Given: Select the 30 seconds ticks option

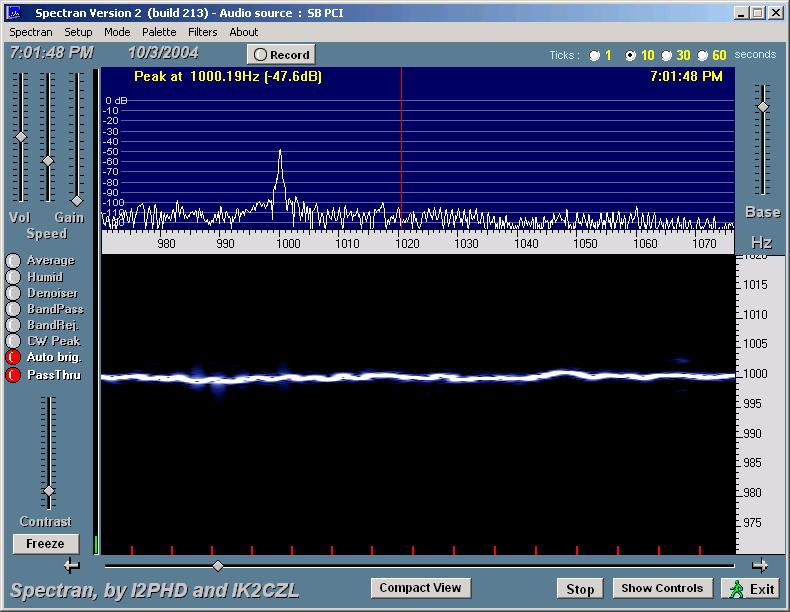Looking at the screenshot, I should click(667, 56).
